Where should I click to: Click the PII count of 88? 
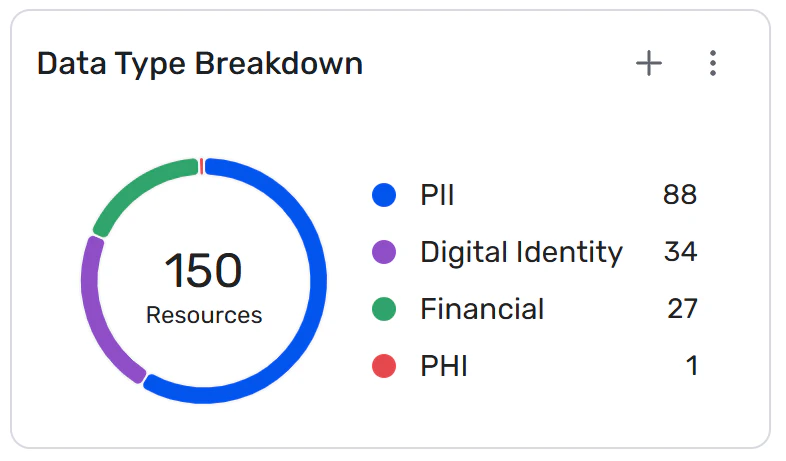pyautogui.click(x=680, y=195)
